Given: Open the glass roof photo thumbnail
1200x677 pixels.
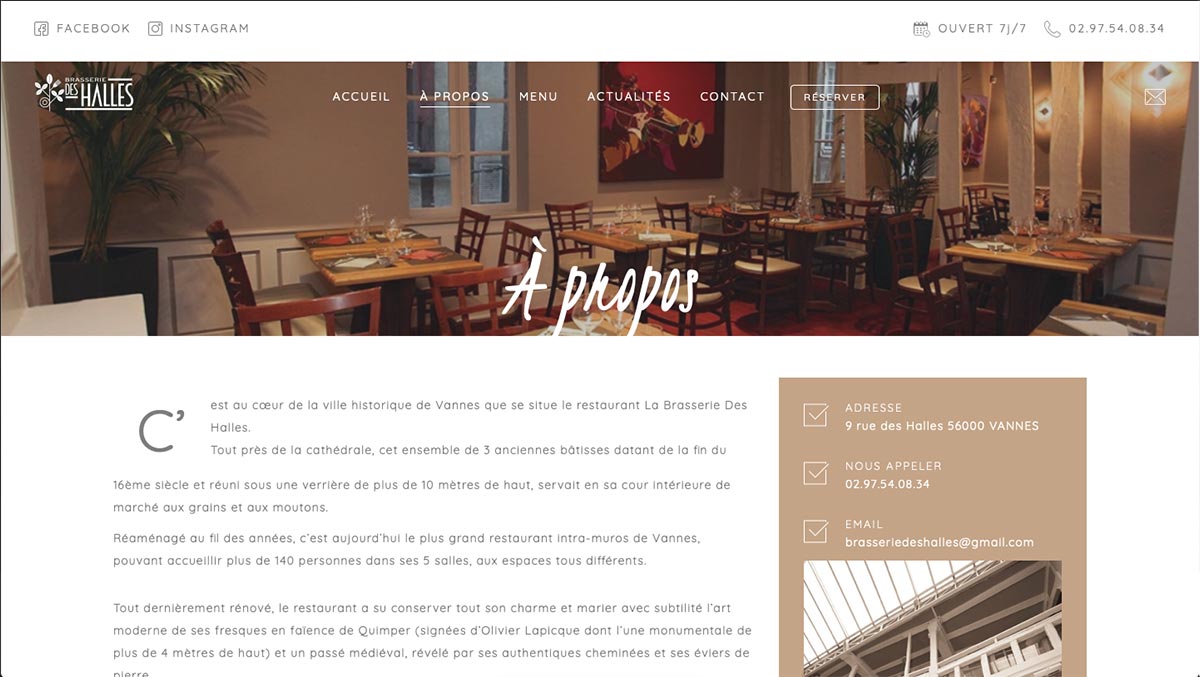Looking at the screenshot, I should click(932, 618).
